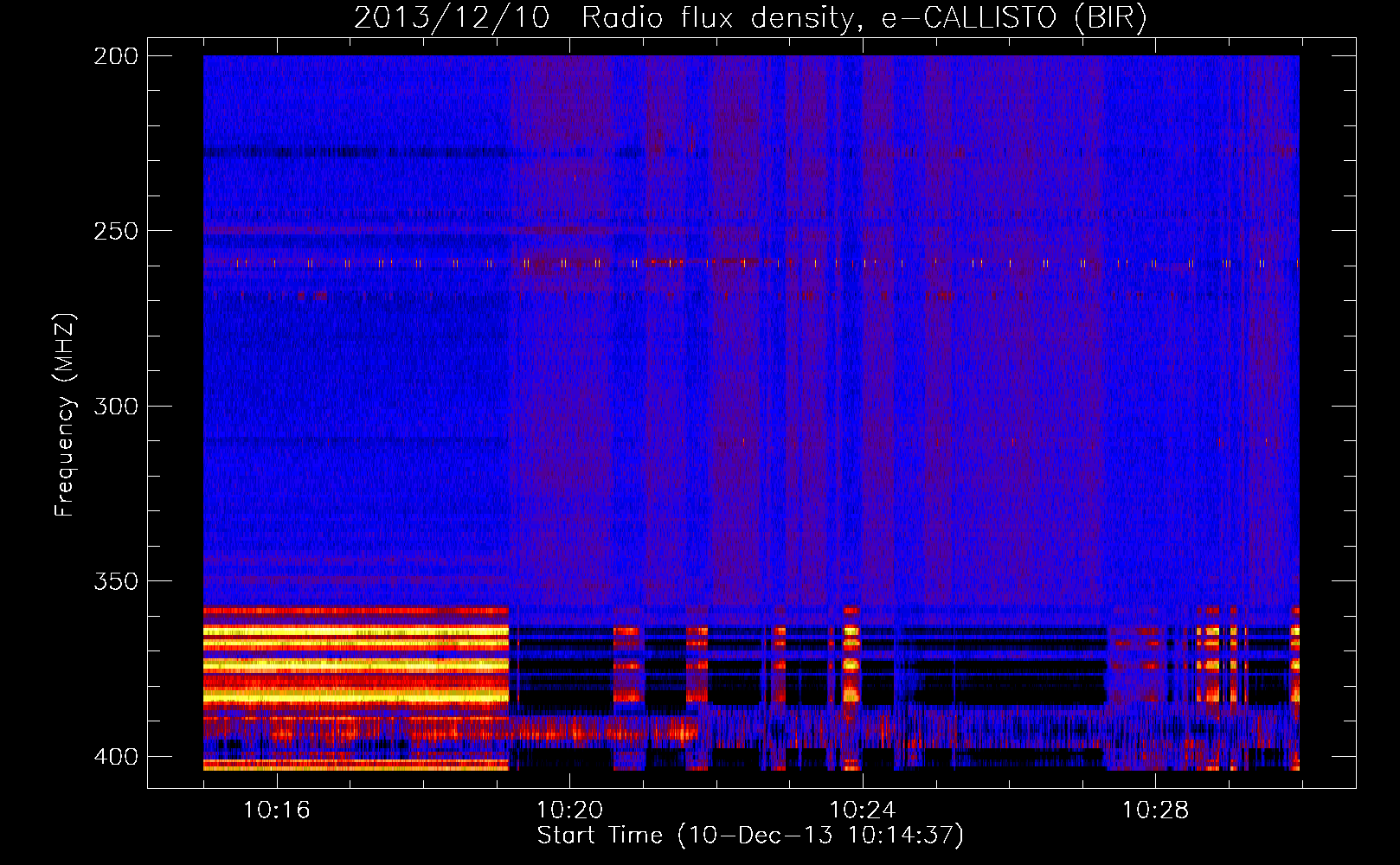Image resolution: width=1400 pixels, height=865 pixels.
Task: Click the 'Start Time (10-Dec-13 10:14:37)' label
Action: [x=750, y=836]
